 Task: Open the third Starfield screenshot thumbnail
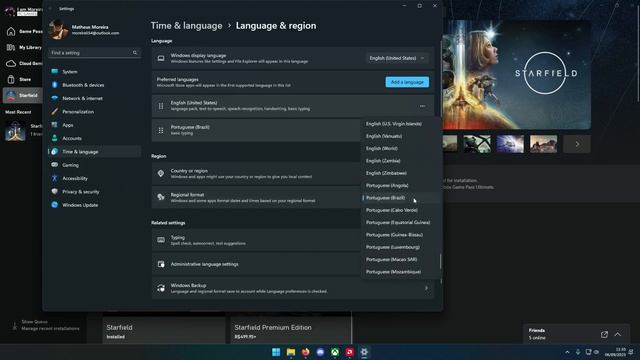point(510,144)
